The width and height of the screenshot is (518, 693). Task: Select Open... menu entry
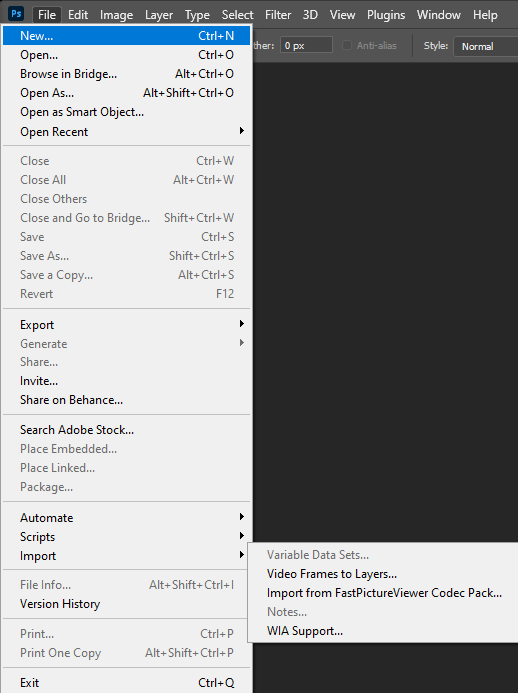[x=126, y=55]
